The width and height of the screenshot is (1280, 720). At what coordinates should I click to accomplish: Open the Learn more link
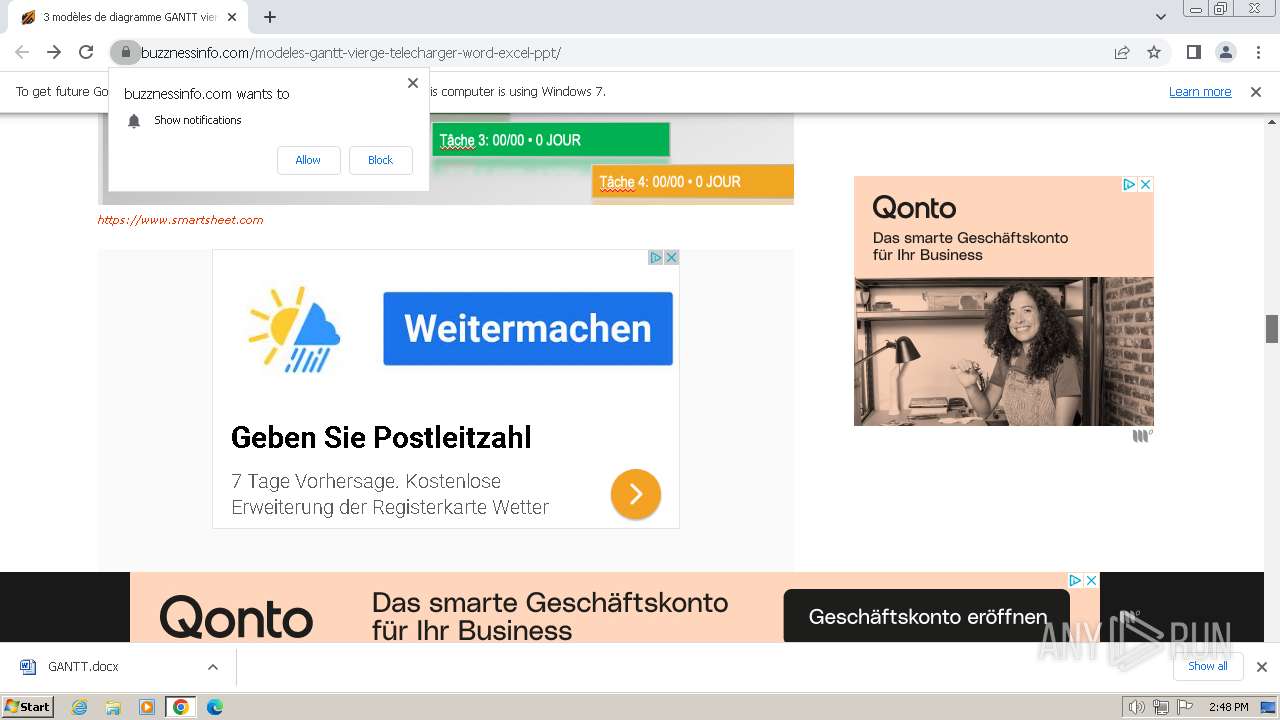1200,92
